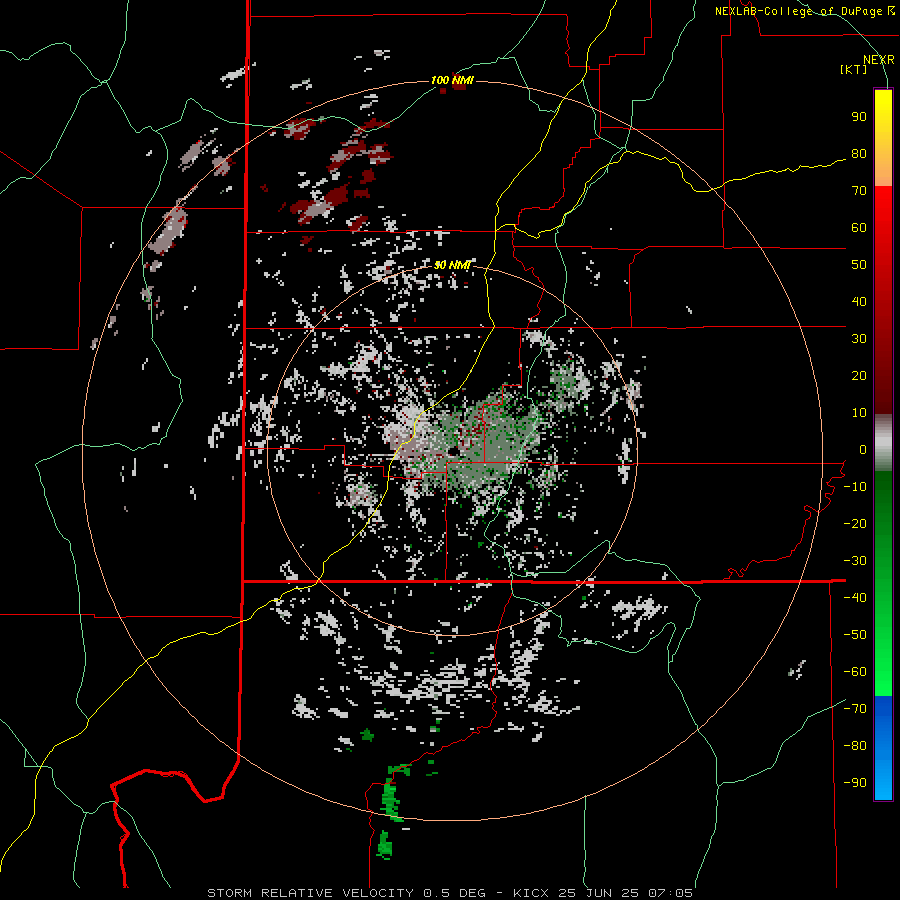Pick the gray zero-velocity segment of the color bar
Image resolution: width=900 pixels, height=900 pixels.
coord(883,443)
